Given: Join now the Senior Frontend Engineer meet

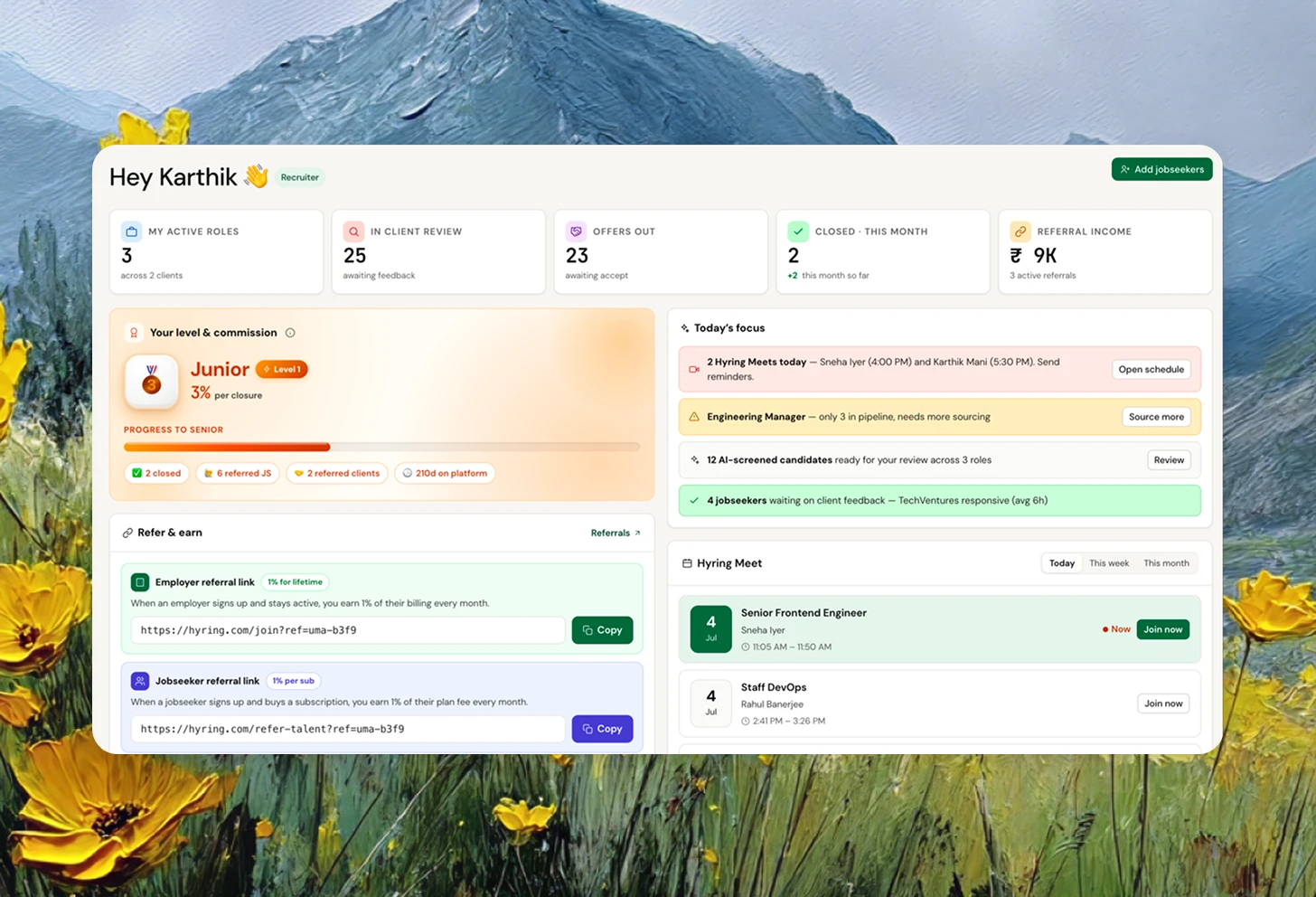Looking at the screenshot, I should pos(1162,629).
